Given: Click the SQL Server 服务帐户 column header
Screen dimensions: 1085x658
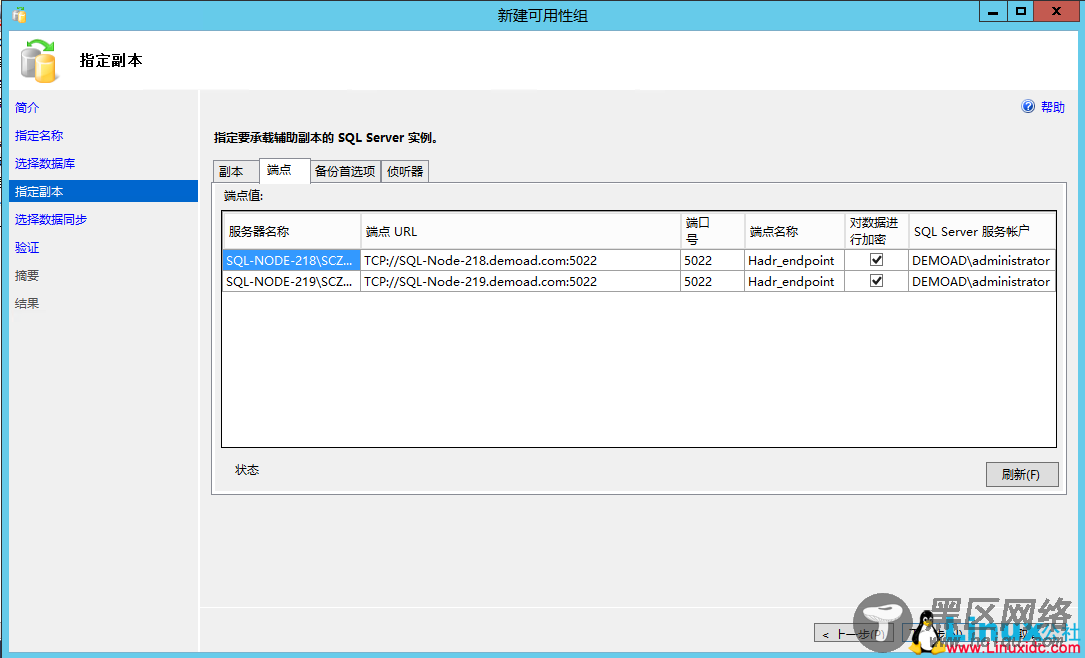Looking at the screenshot, I should click(982, 231).
